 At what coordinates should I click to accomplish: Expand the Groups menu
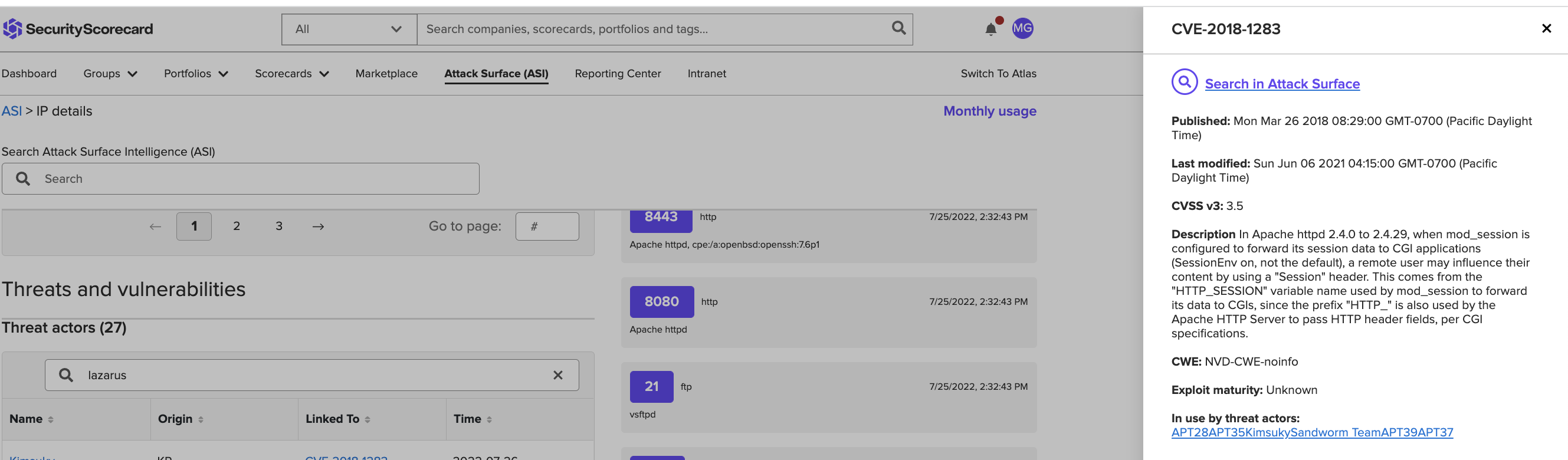point(110,74)
